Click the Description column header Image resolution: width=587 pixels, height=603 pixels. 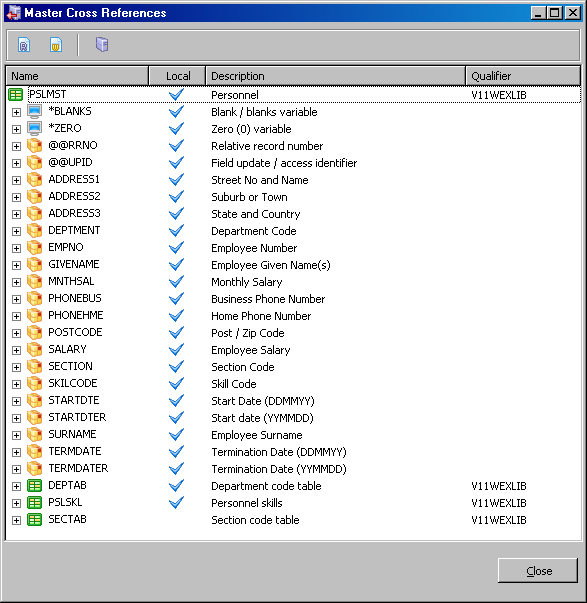point(335,76)
